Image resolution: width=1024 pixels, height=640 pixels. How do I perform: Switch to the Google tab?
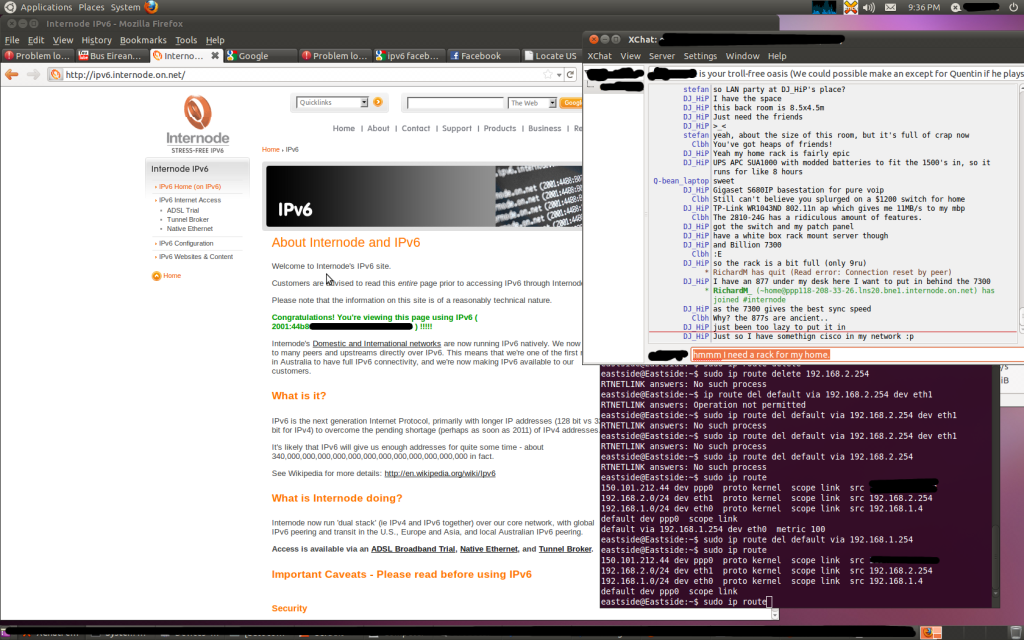coord(261,56)
